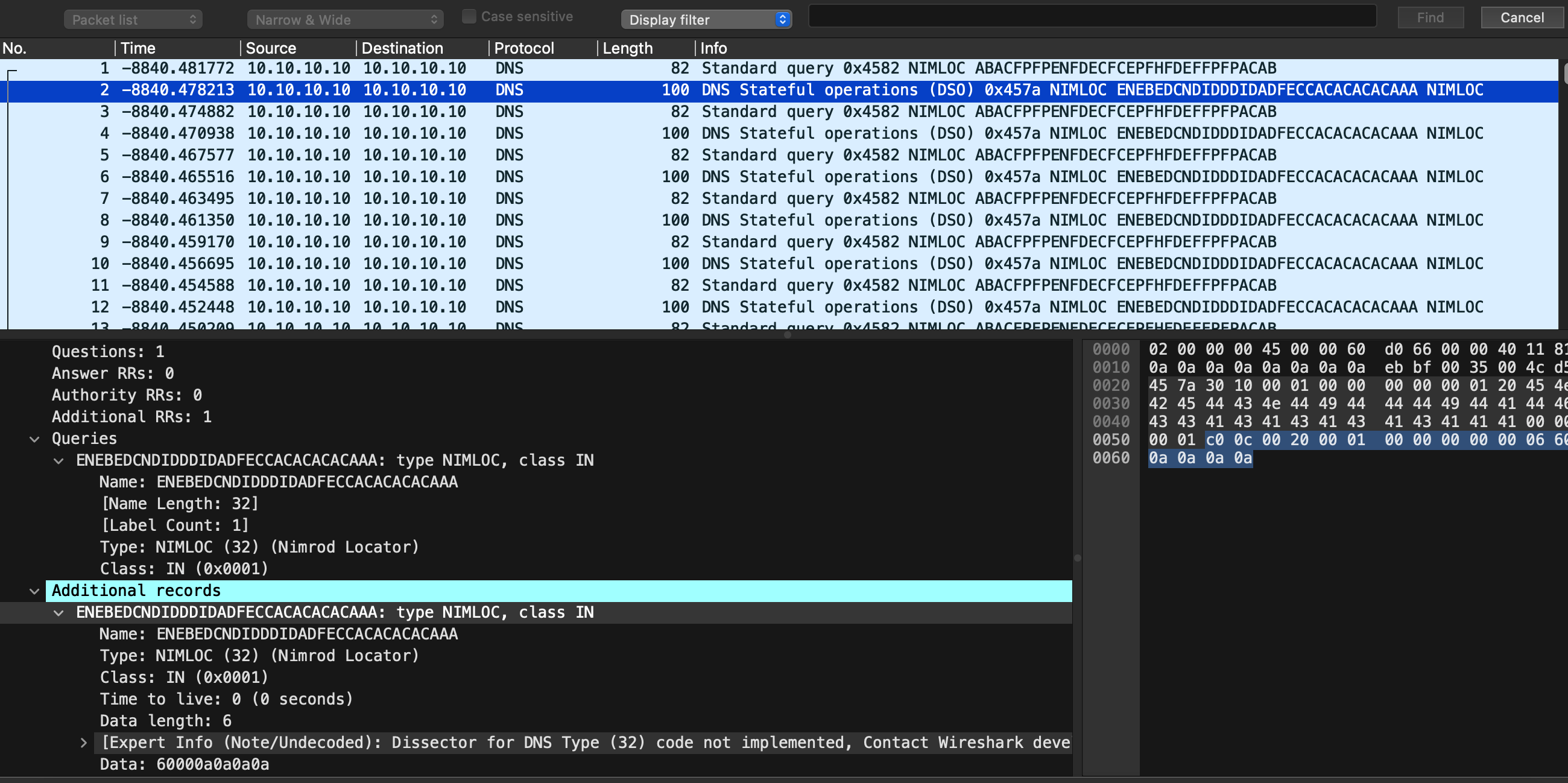Click hex offset 0050 row label
1568x783 pixels.
tap(1111, 440)
